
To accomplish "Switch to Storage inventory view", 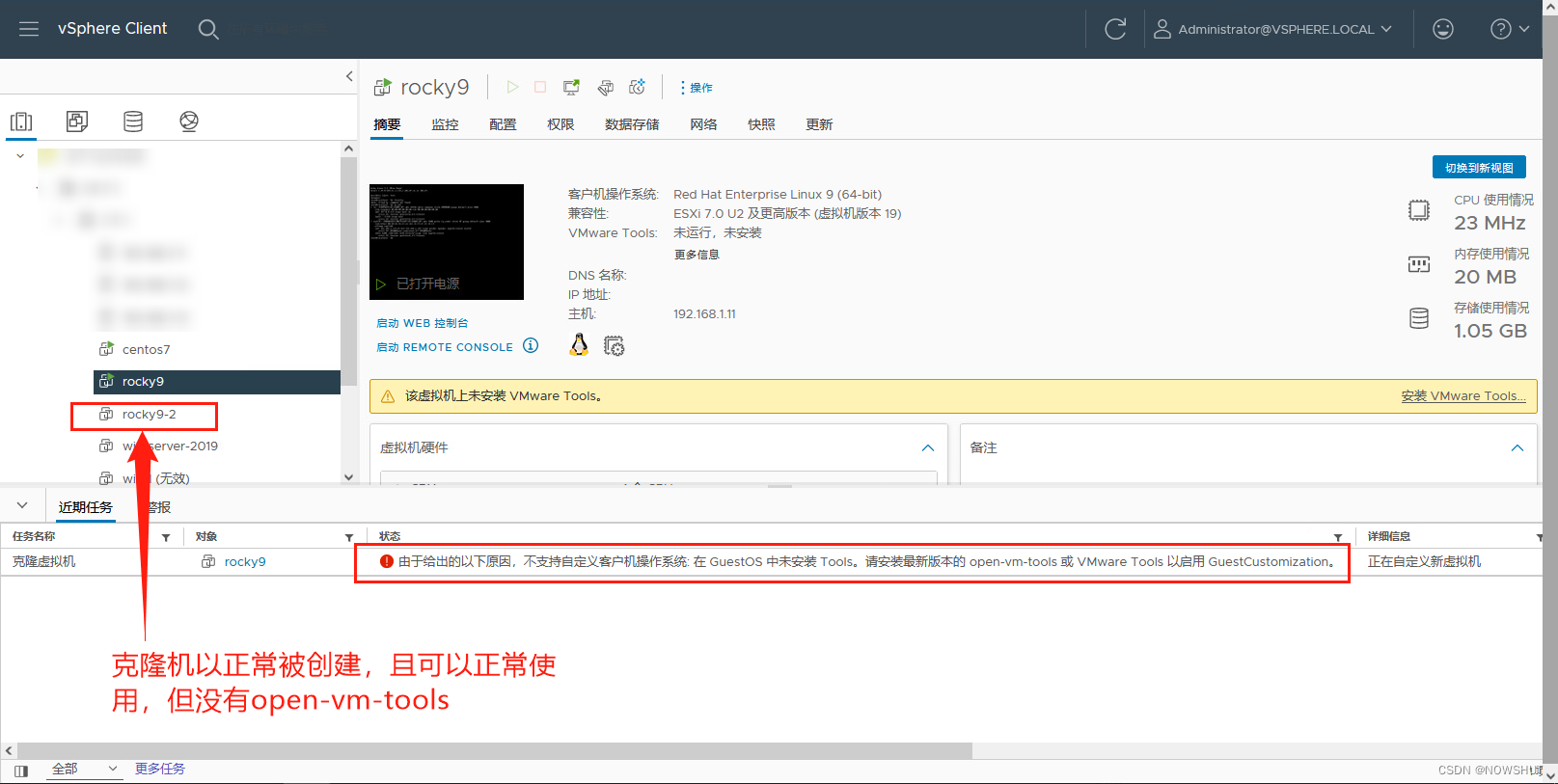I will pos(133,122).
